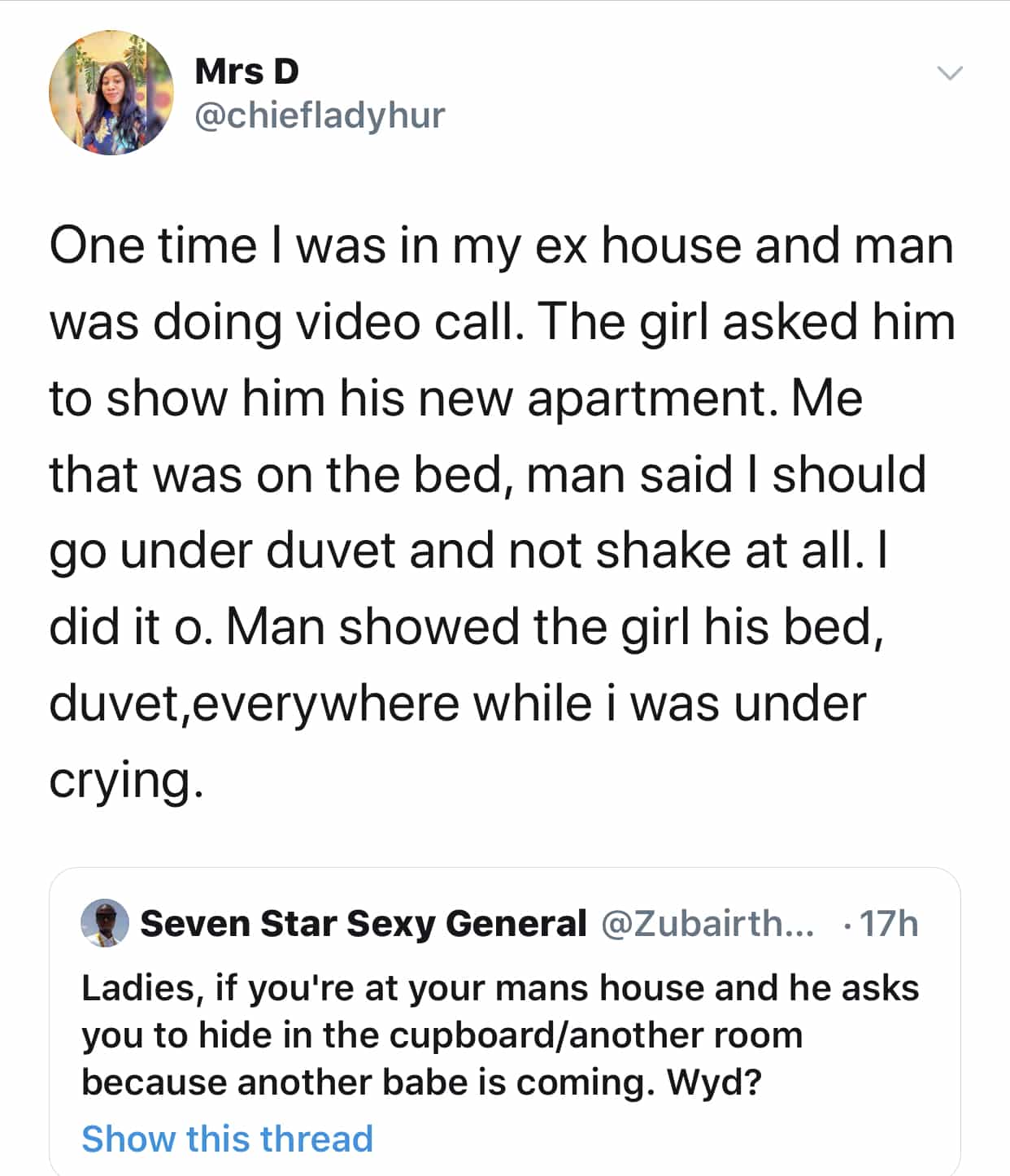Click the word 'crying.' ending the tweet
Image resolution: width=1010 pixels, height=1176 pixels.
tap(125, 779)
